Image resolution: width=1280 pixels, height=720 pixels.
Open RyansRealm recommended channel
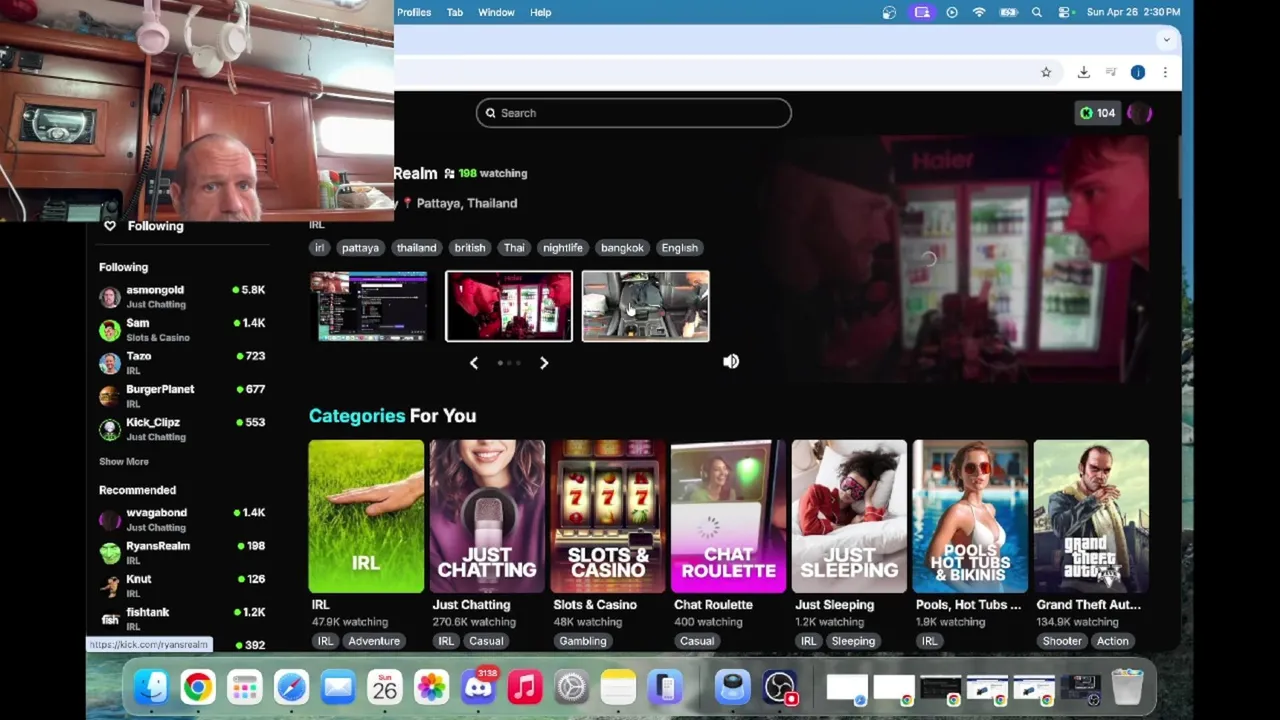182,553
